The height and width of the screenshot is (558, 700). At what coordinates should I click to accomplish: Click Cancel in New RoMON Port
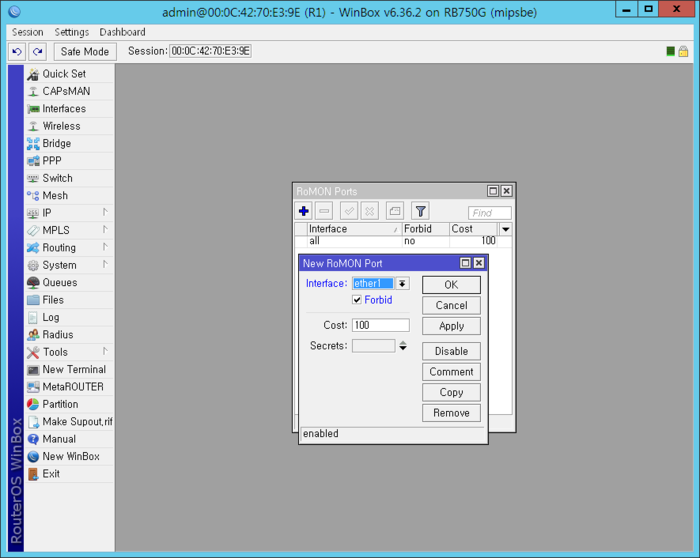[451, 305]
